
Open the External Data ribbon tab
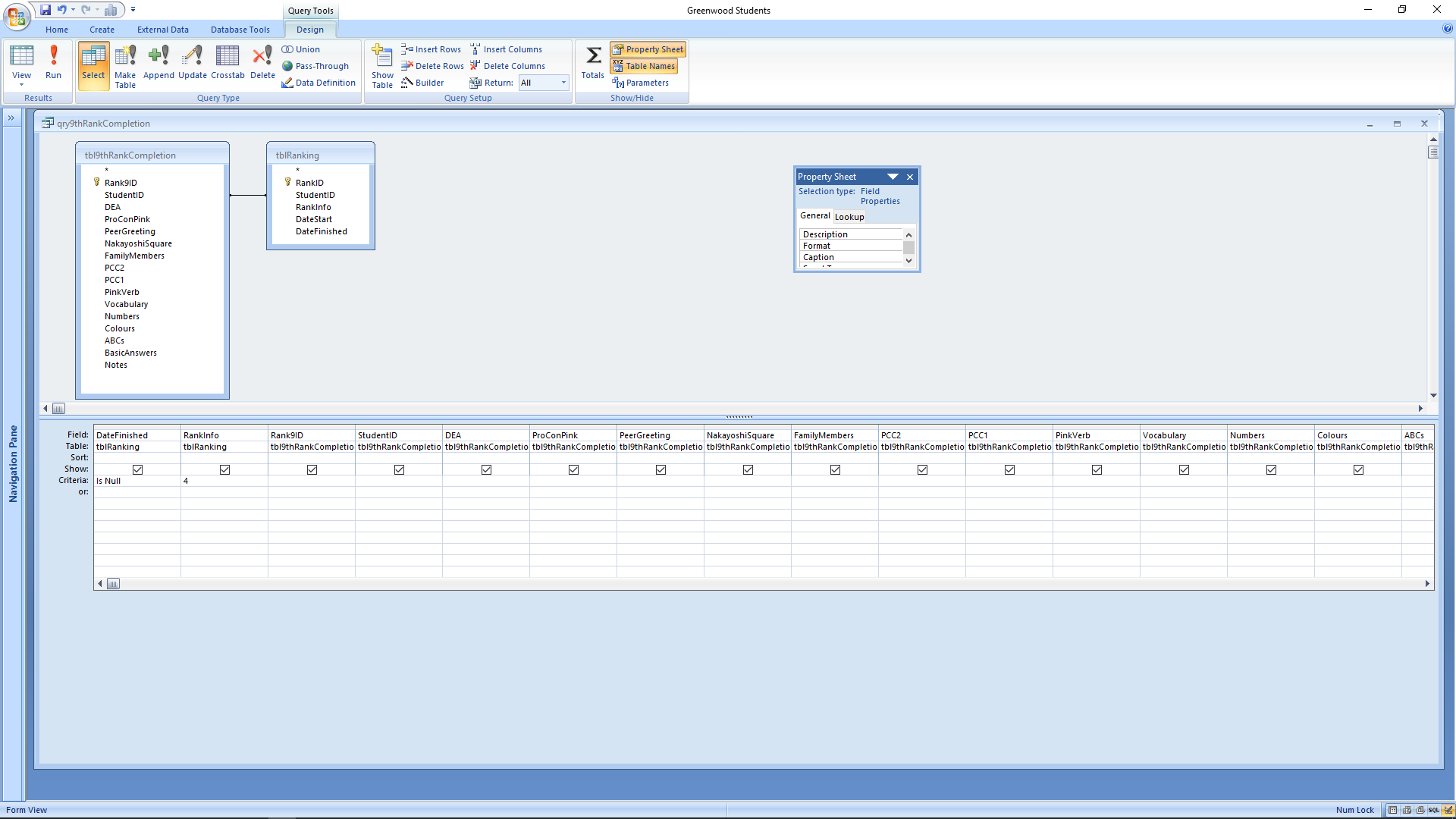[x=162, y=30]
